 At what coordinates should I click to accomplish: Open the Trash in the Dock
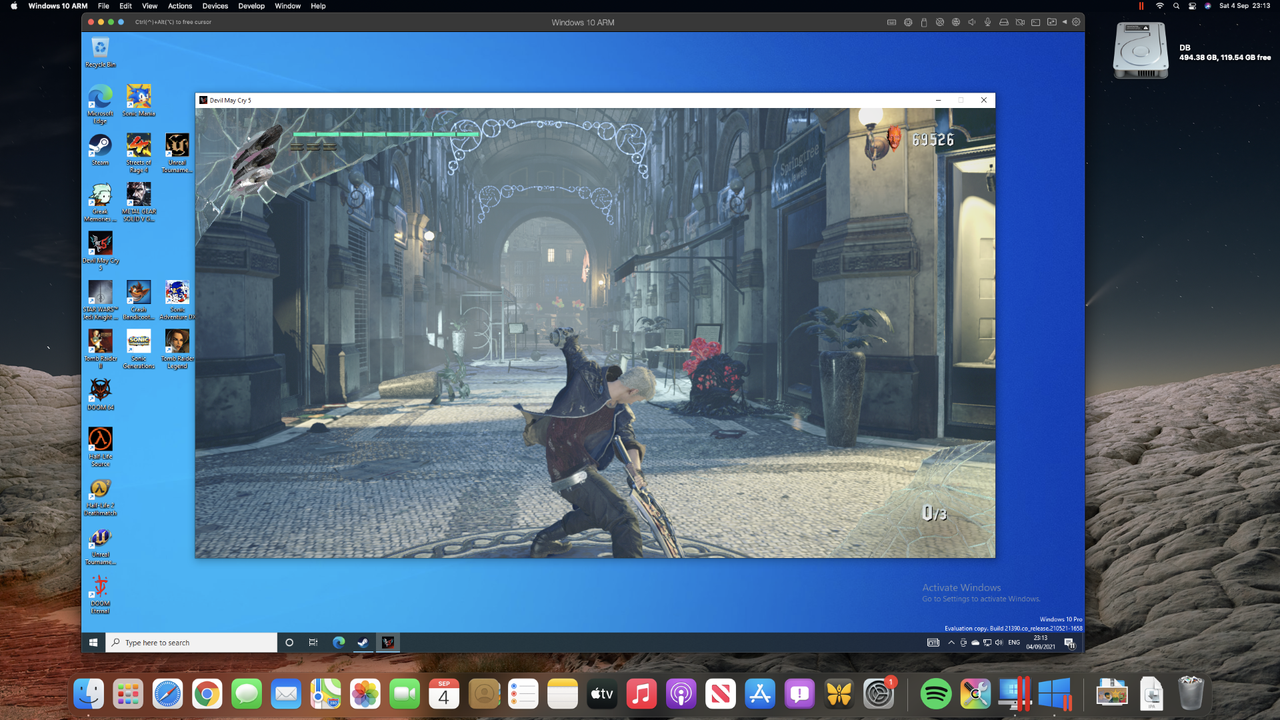(1191, 693)
